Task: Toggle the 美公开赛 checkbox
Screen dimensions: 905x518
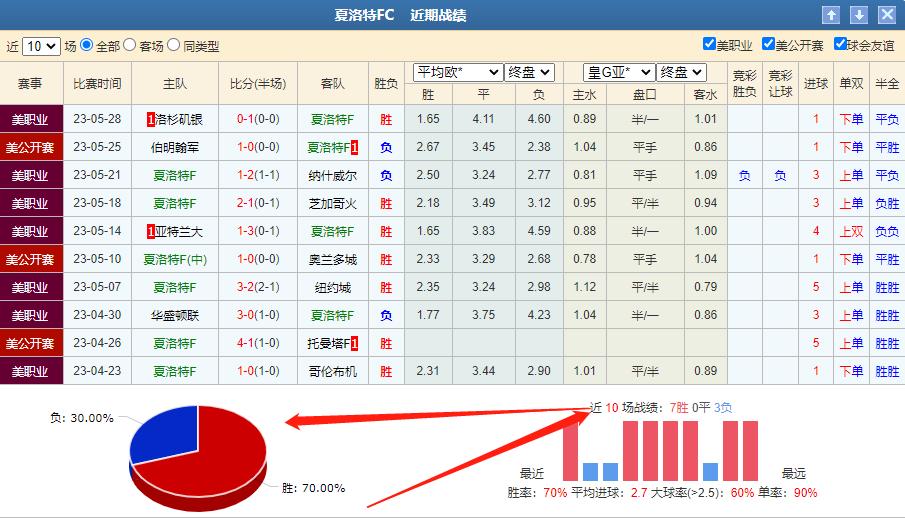Action: [768, 44]
